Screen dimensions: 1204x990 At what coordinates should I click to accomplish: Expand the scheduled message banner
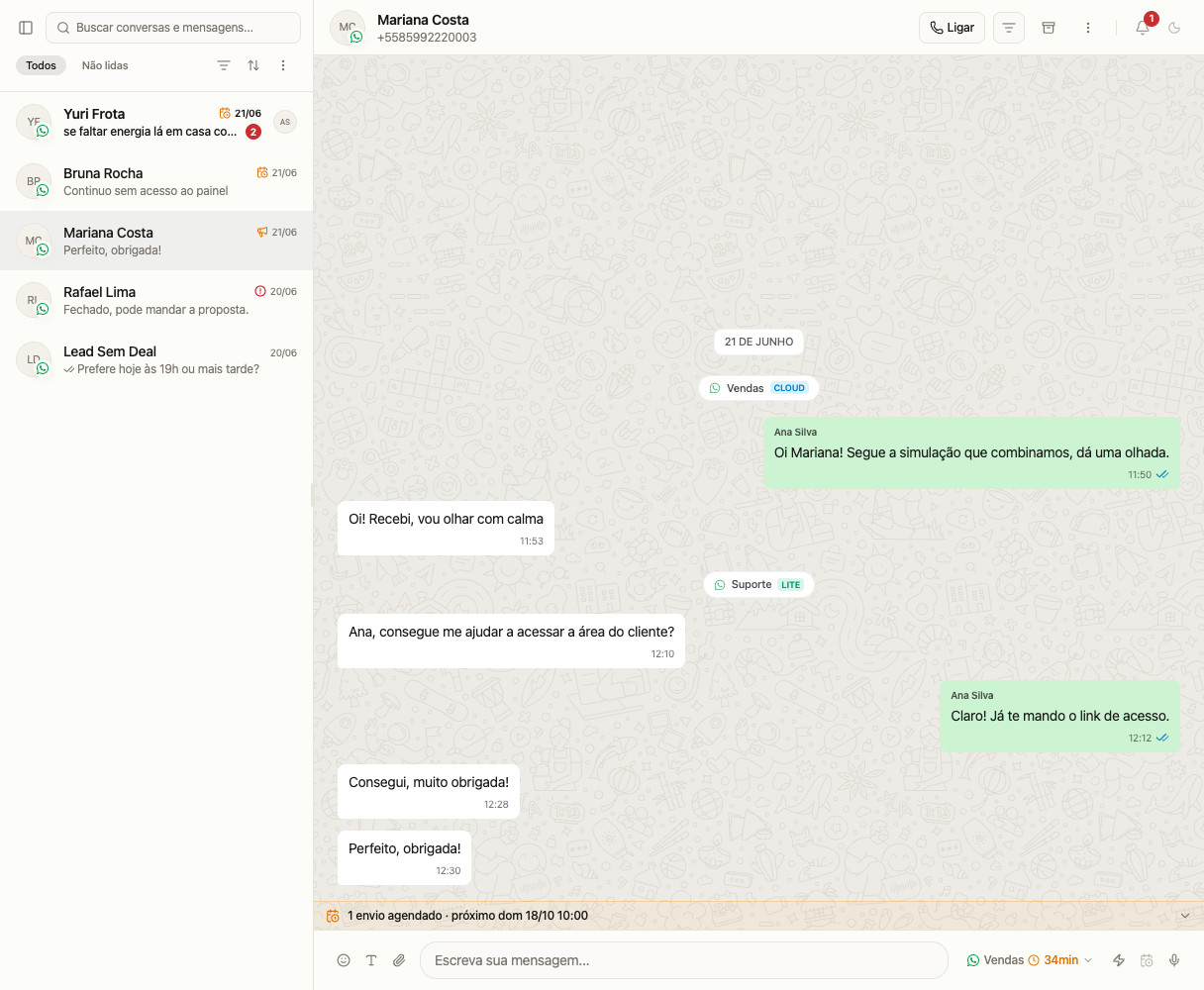(x=1185, y=916)
